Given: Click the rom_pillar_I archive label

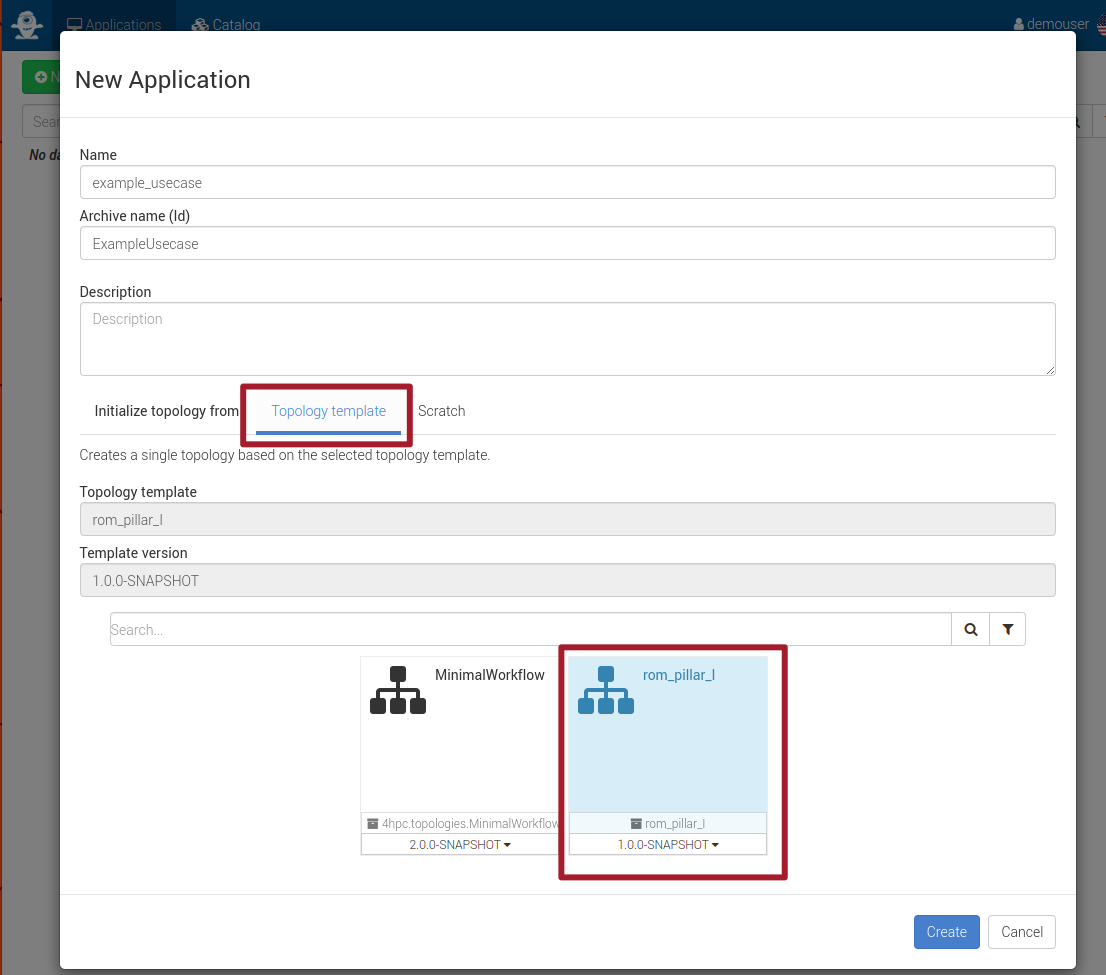Looking at the screenshot, I should [x=667, y=823].
